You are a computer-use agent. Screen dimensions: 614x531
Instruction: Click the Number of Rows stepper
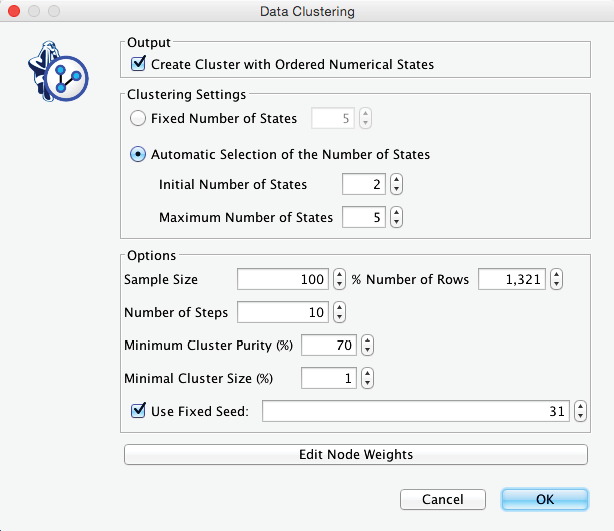[557, 280]
